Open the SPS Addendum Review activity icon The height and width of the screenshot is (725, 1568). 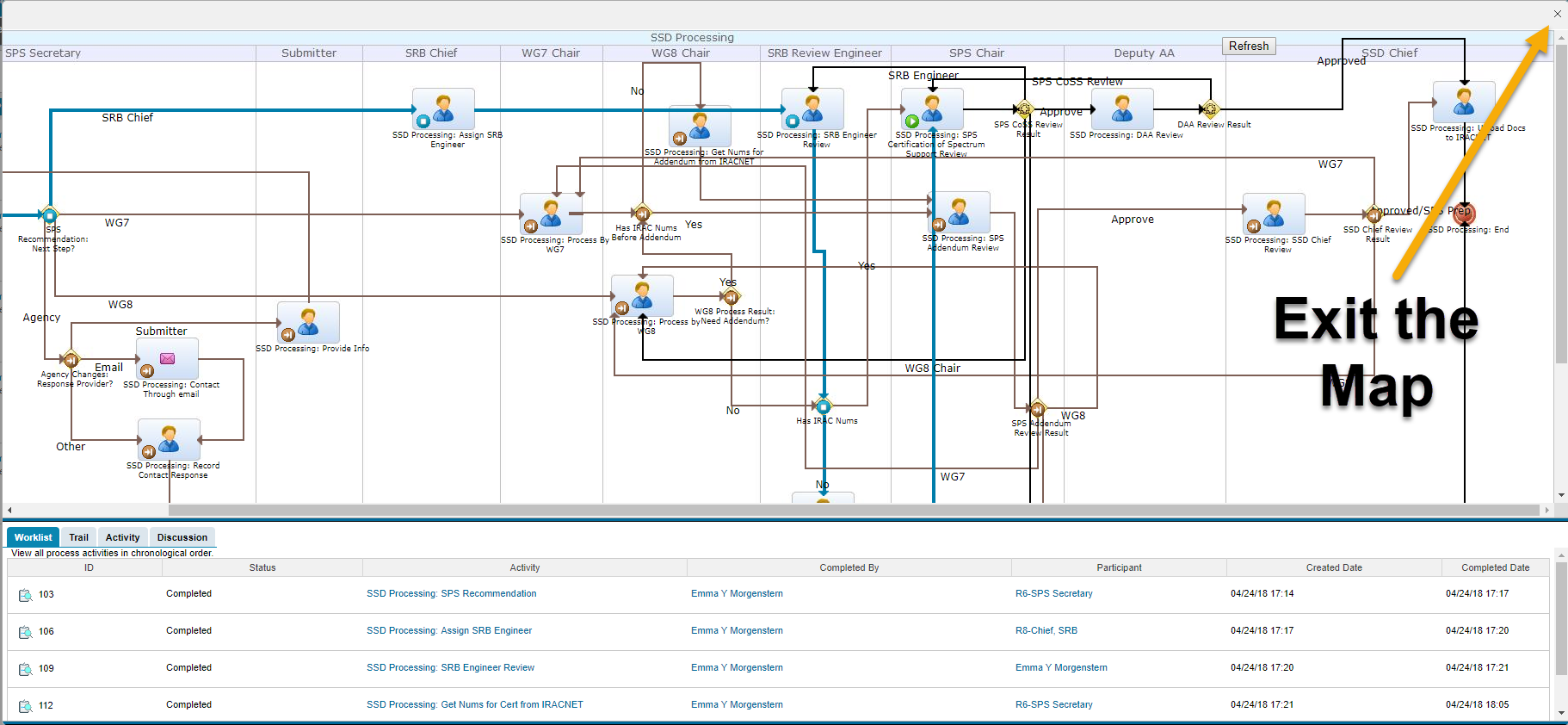tap(959, 212)
